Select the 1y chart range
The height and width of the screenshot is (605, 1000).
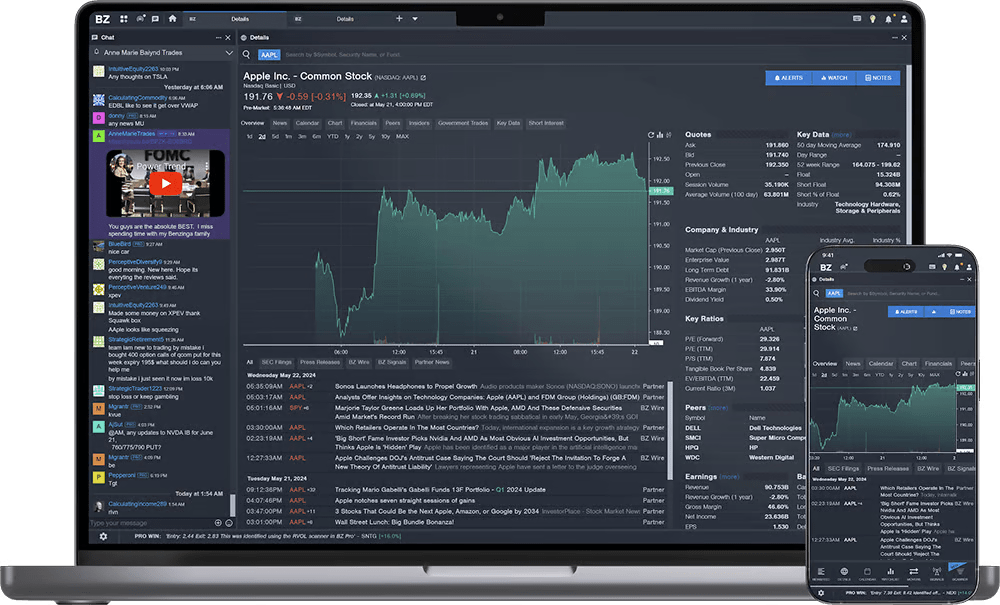click(x=347, y=136)
